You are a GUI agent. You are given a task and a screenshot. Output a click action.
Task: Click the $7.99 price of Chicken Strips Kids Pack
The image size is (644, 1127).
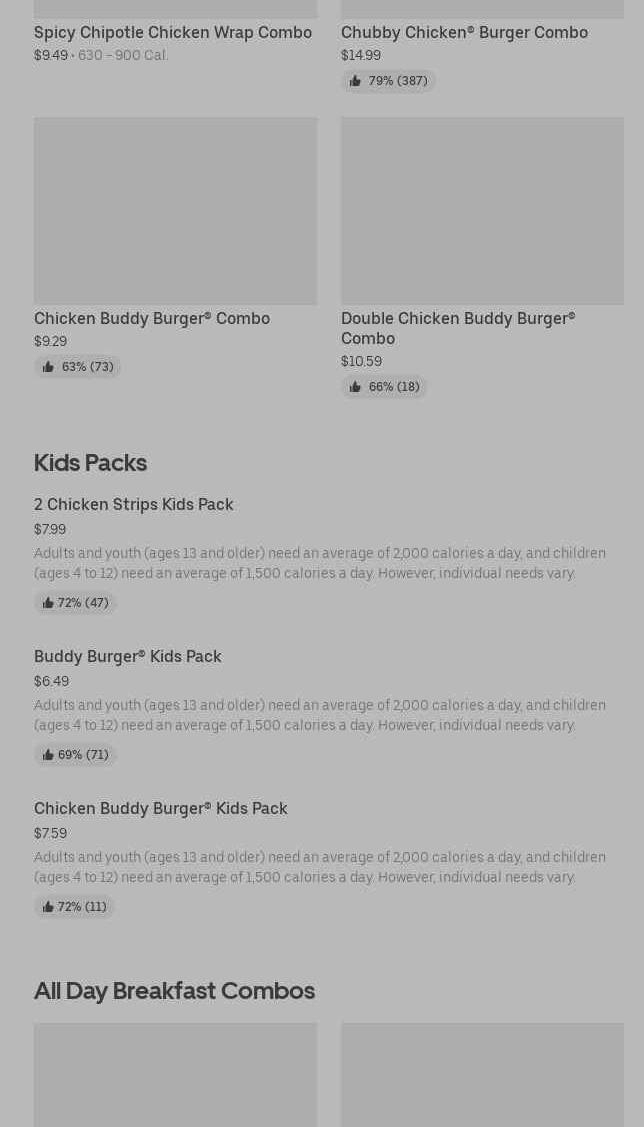tap(50, 529)
